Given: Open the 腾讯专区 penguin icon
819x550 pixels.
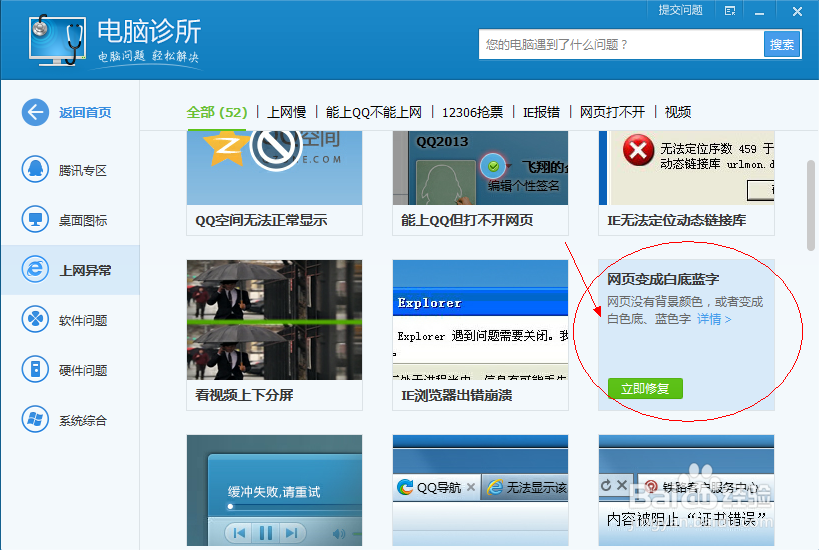Looking at the screenshot, I should 35,170.
